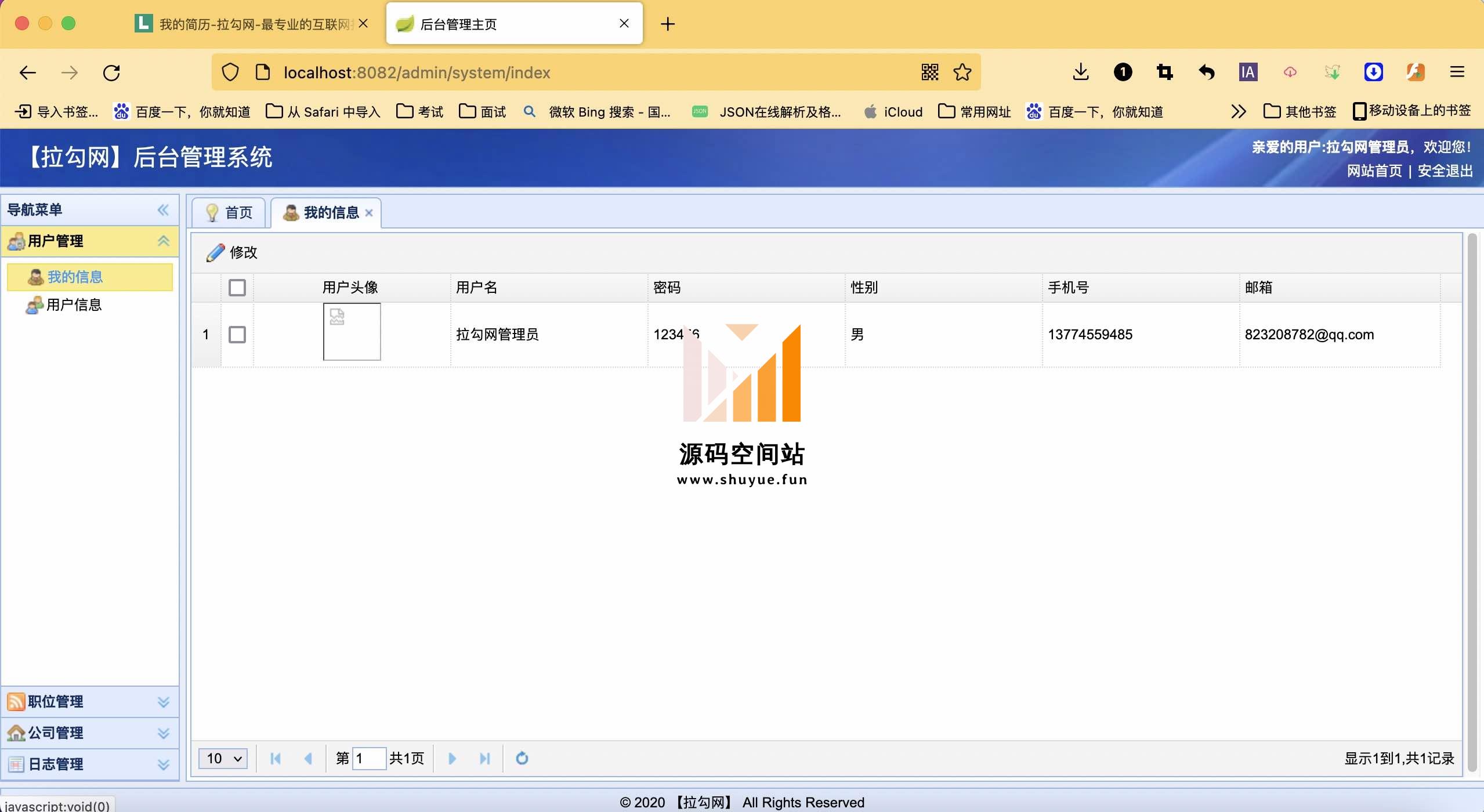Go to last page in pagination bar
Image resolution: width=1484 pixels, height=812 pixels.
click(x=484, y=758)
